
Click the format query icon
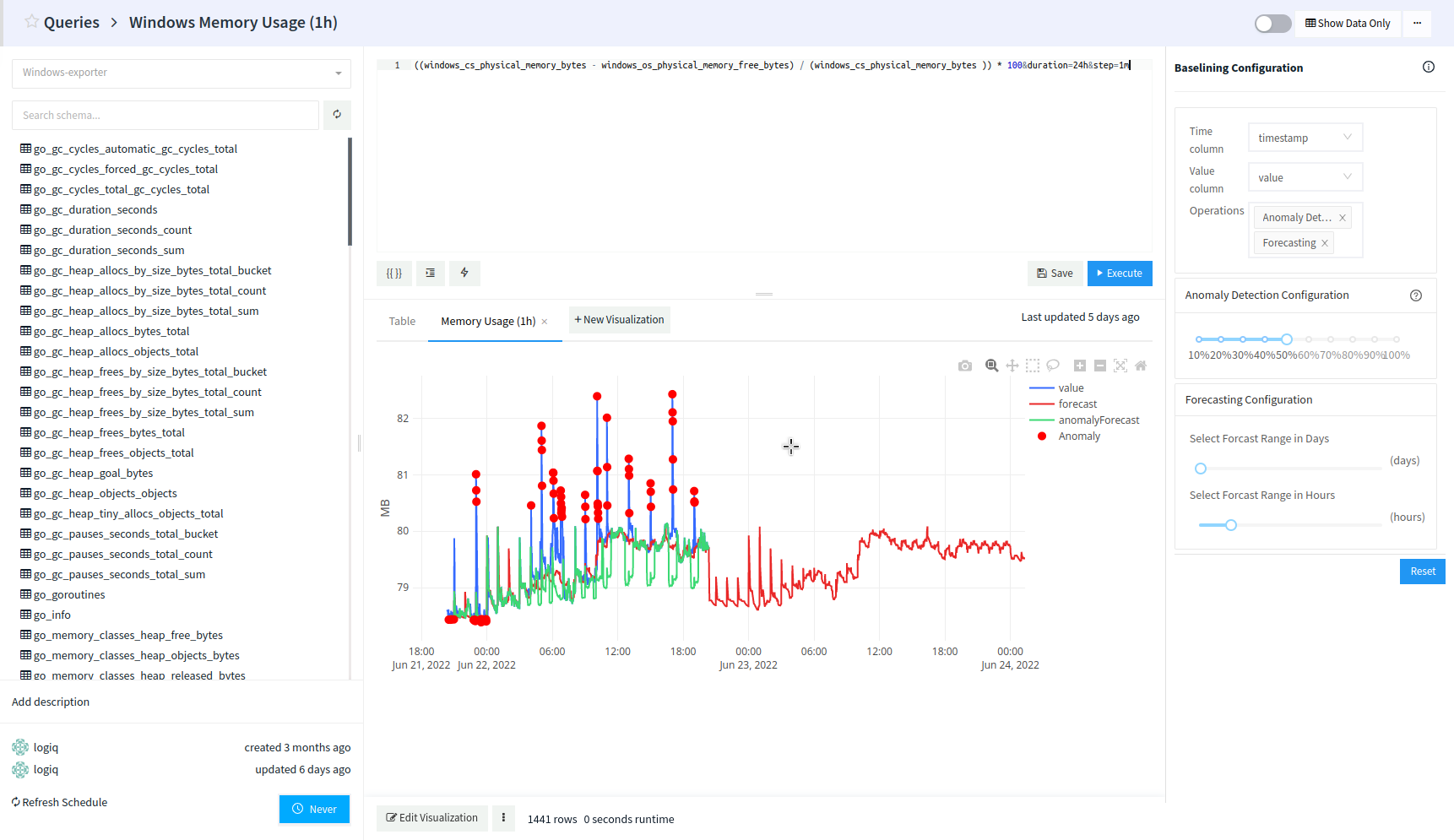(x=430, y=273)
